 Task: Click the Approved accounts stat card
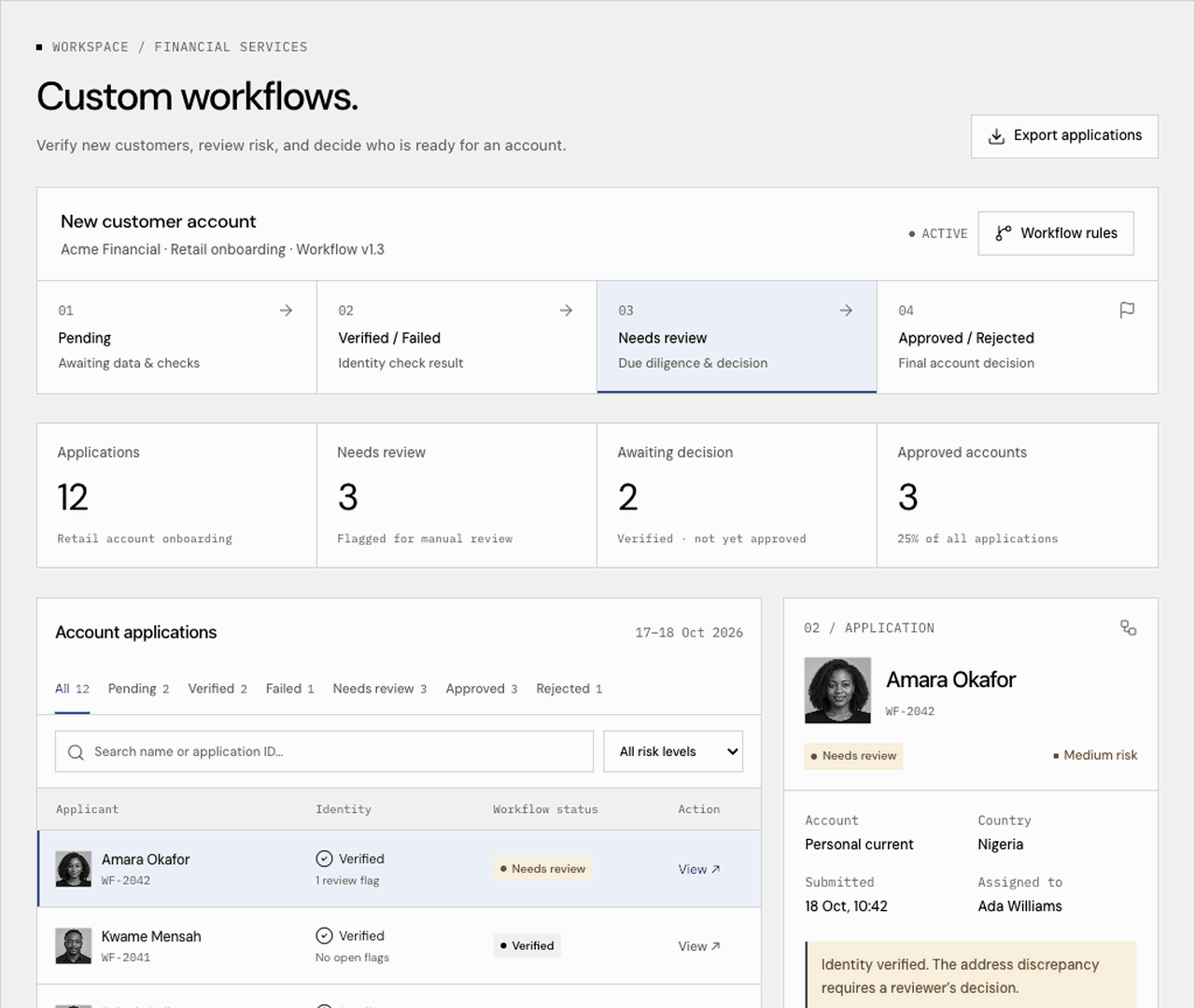pos(1018,496)
